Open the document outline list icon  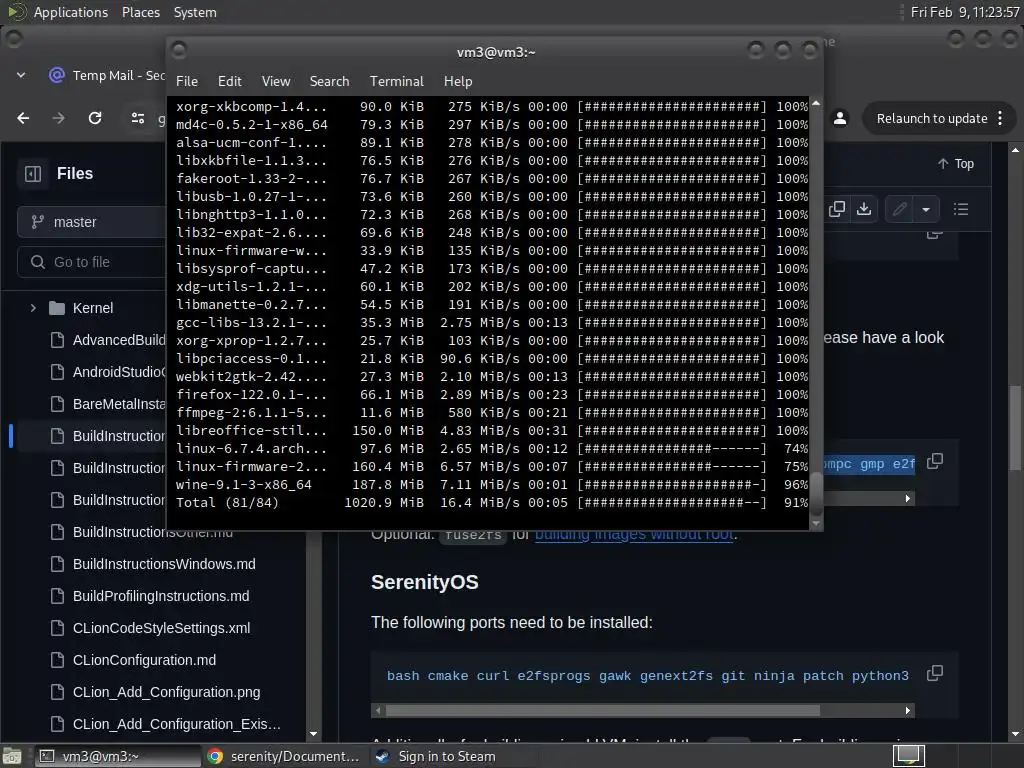(961, 209)
